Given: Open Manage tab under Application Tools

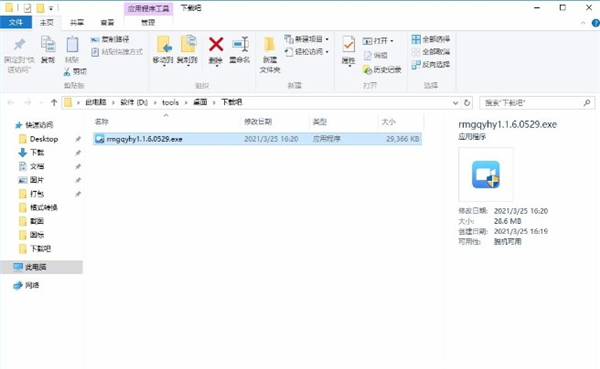Looking at the screenshot, I should click(148, 23).
